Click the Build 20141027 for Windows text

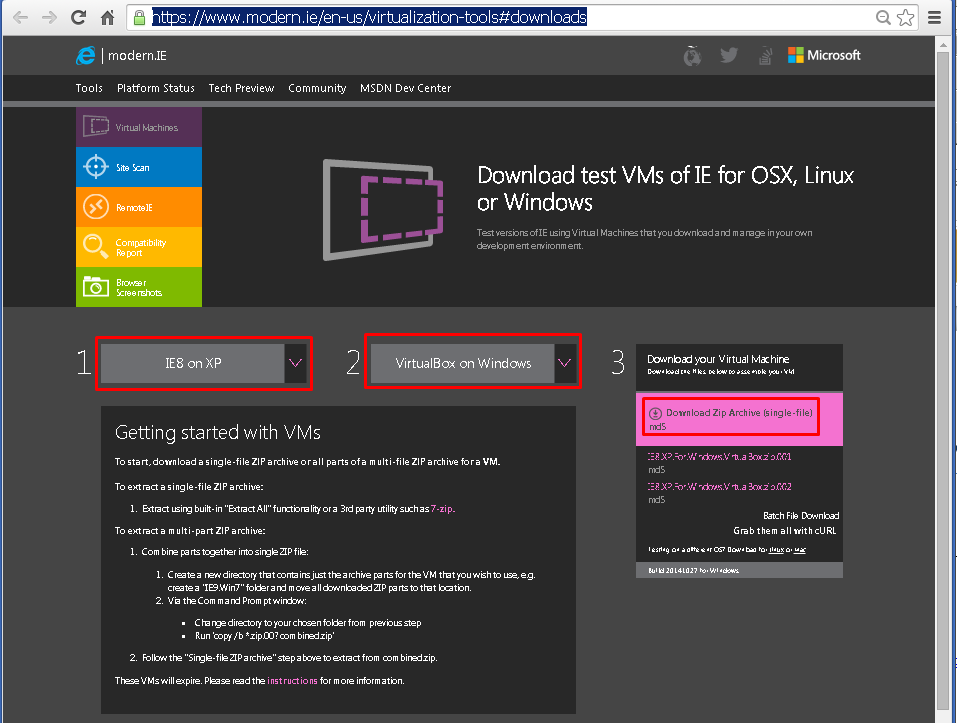coord(693,570)
